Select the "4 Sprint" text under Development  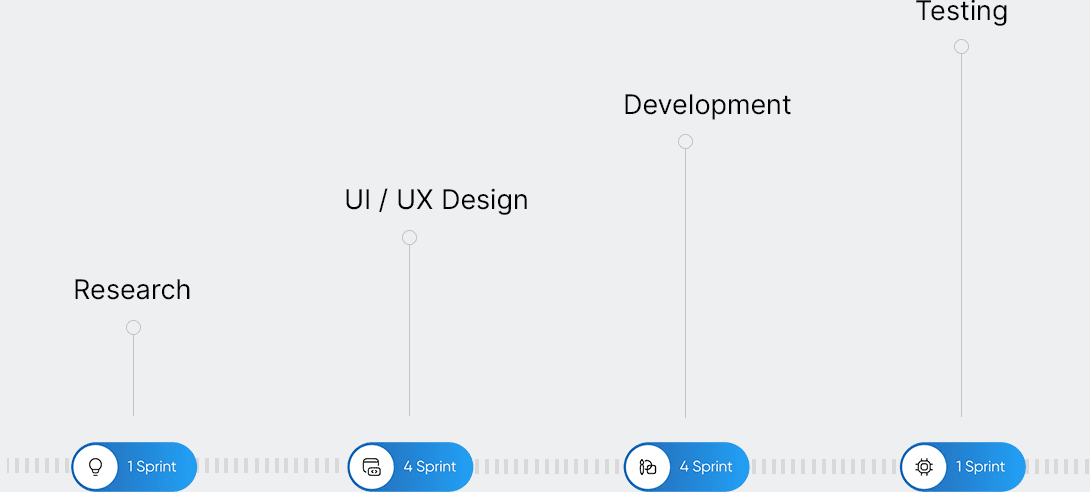[x=706, y=467]
